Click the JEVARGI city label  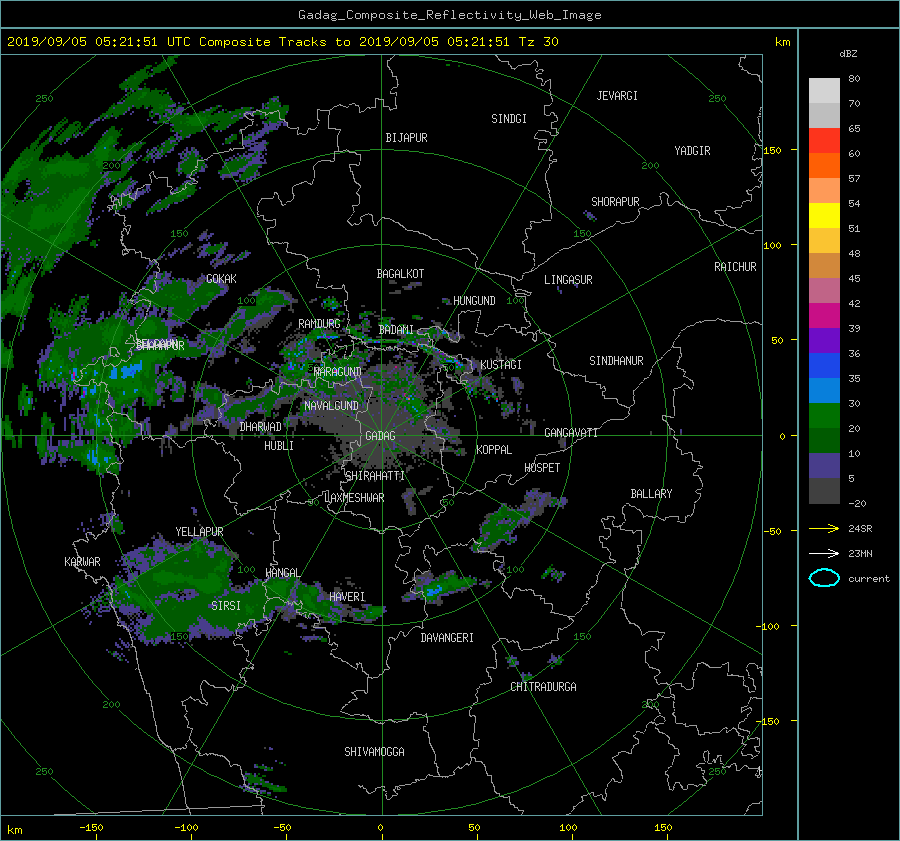click(617, 96)
